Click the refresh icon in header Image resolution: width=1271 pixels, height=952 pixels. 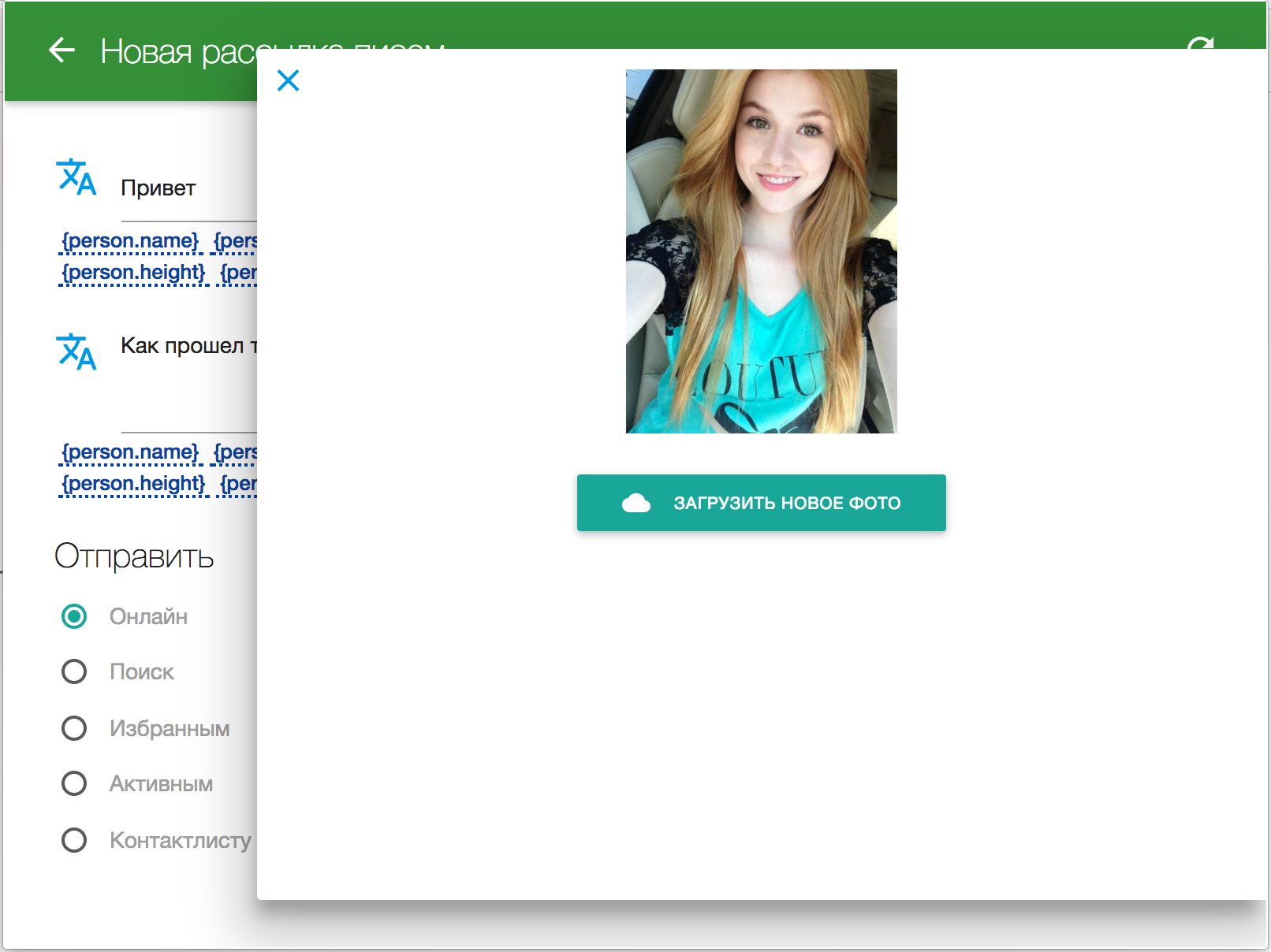tap(1200, 43)
